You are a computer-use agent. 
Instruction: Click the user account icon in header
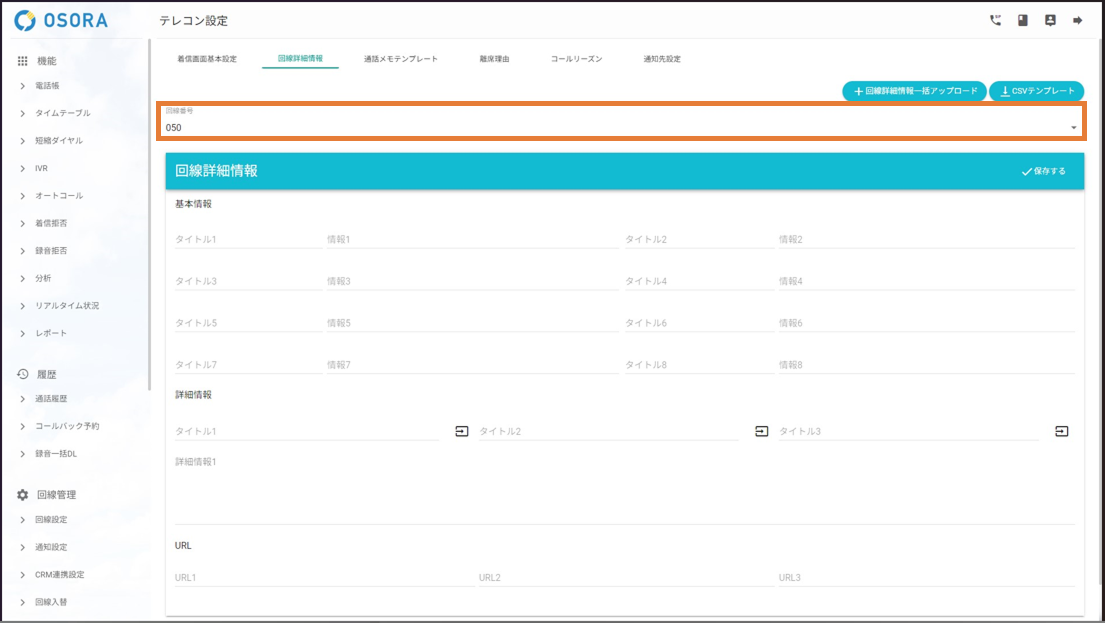point(1050,20)
